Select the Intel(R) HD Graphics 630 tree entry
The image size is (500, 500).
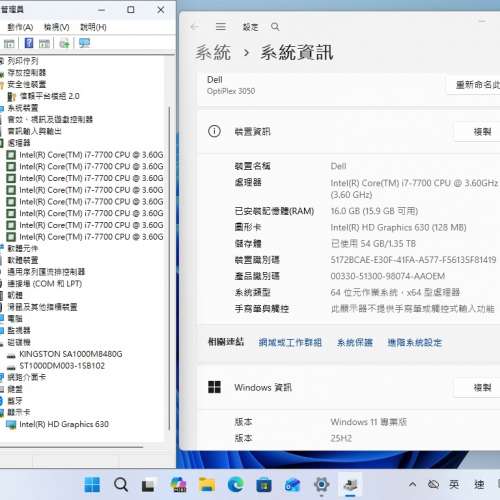point(64,424)
